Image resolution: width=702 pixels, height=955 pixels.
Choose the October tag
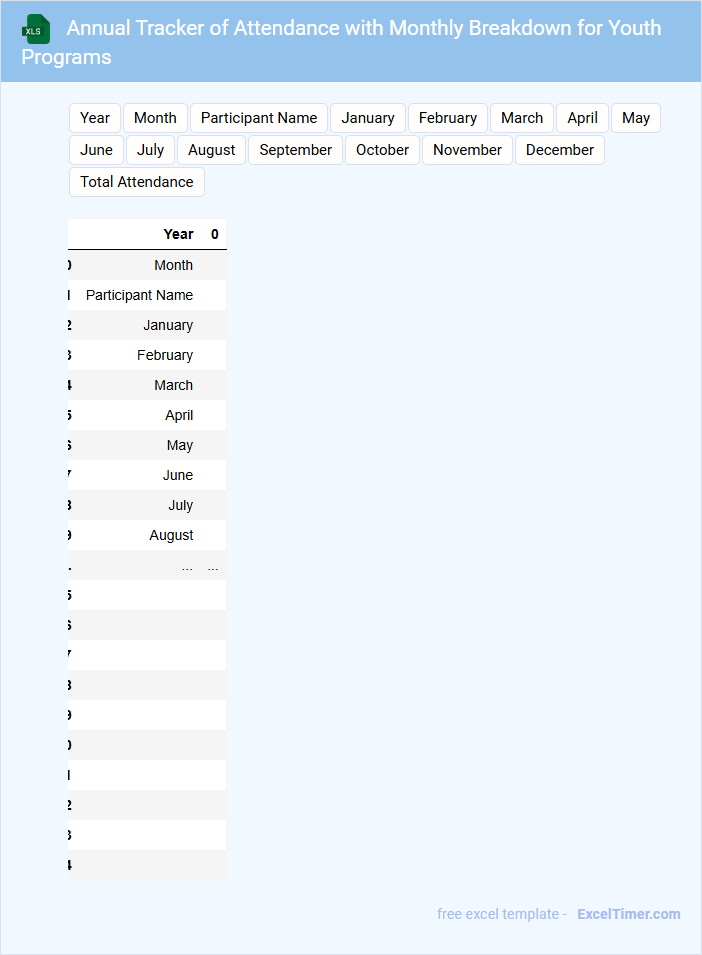tap(383, 150)
